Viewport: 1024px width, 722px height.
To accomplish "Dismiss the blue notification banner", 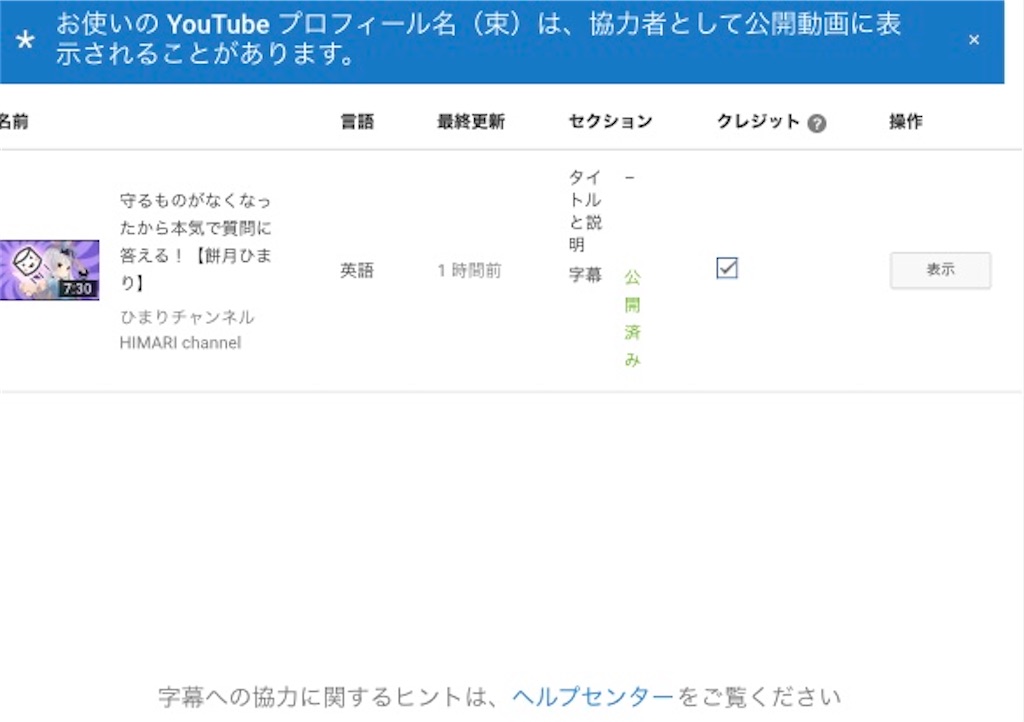I will click(974, 40).
